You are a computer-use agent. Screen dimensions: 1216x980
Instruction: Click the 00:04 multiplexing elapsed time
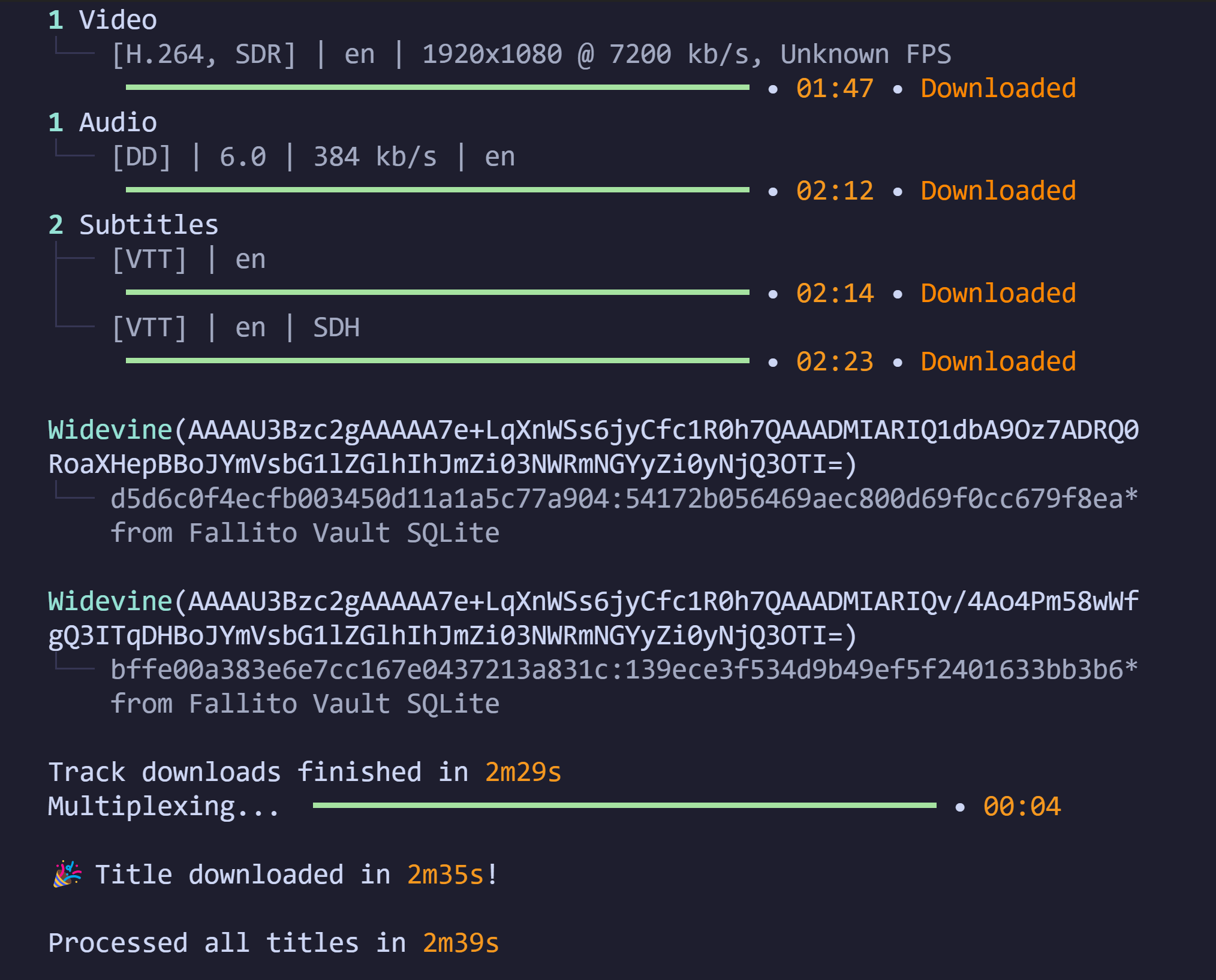click(x=1022, y=807)
